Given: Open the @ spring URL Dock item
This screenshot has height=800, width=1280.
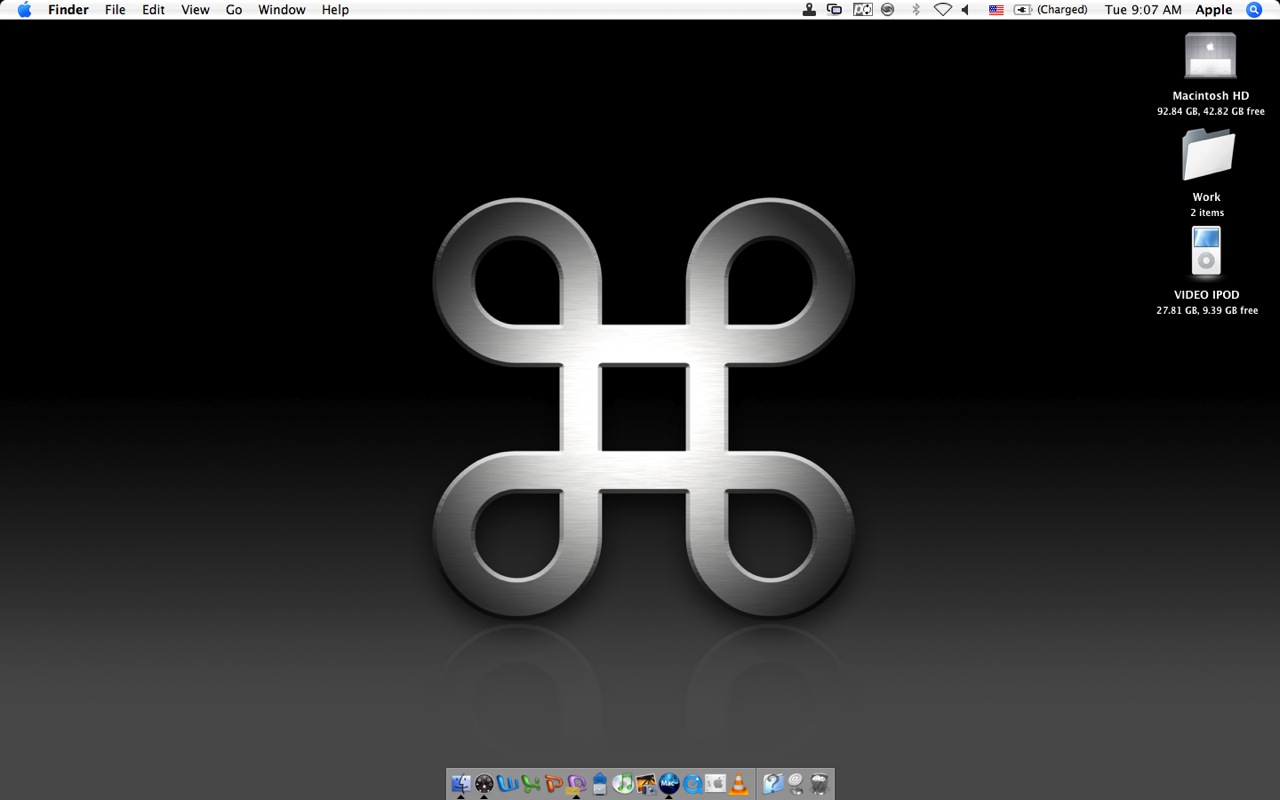Looking at the screenshot, I should click(796, 784).
